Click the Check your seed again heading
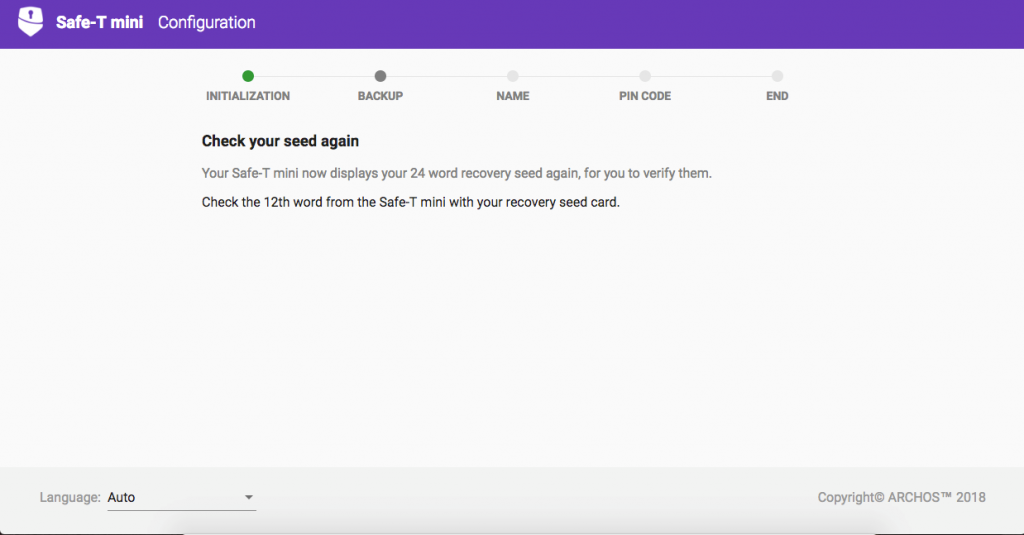The width and height of the screenshot is (1024, 535). click(x=280, y=141)
